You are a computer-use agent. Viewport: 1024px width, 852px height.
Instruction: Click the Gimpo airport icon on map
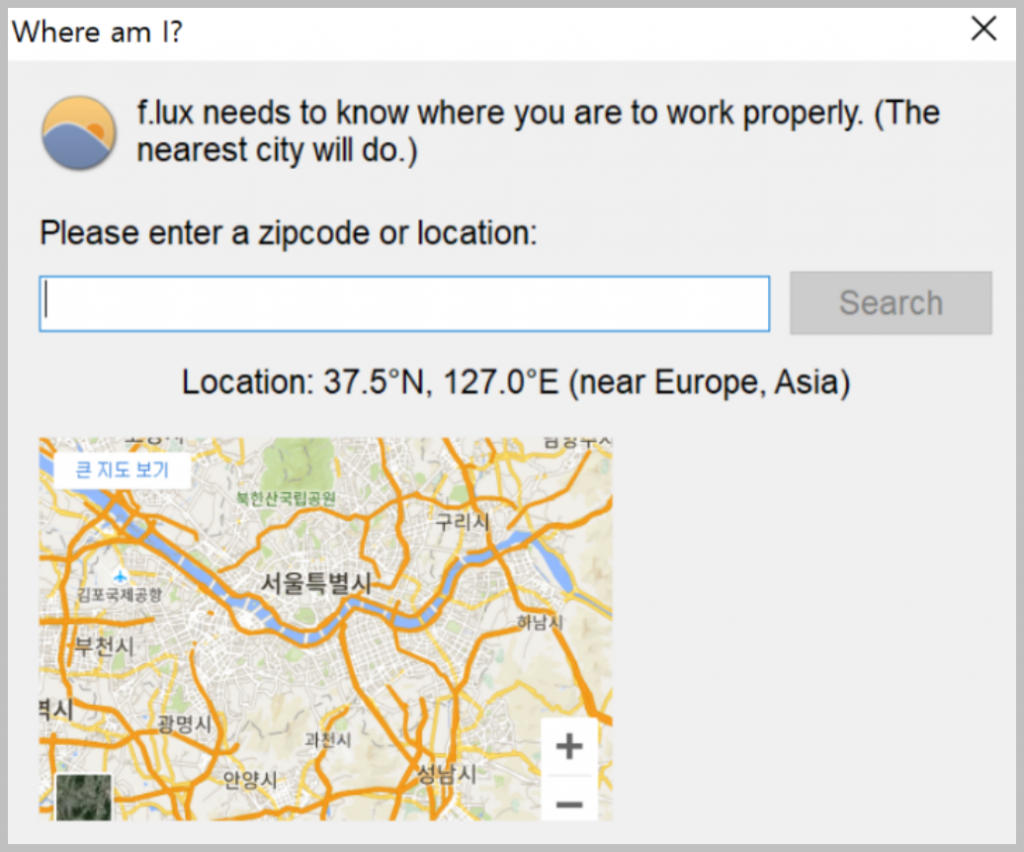(x=120, y=576)
